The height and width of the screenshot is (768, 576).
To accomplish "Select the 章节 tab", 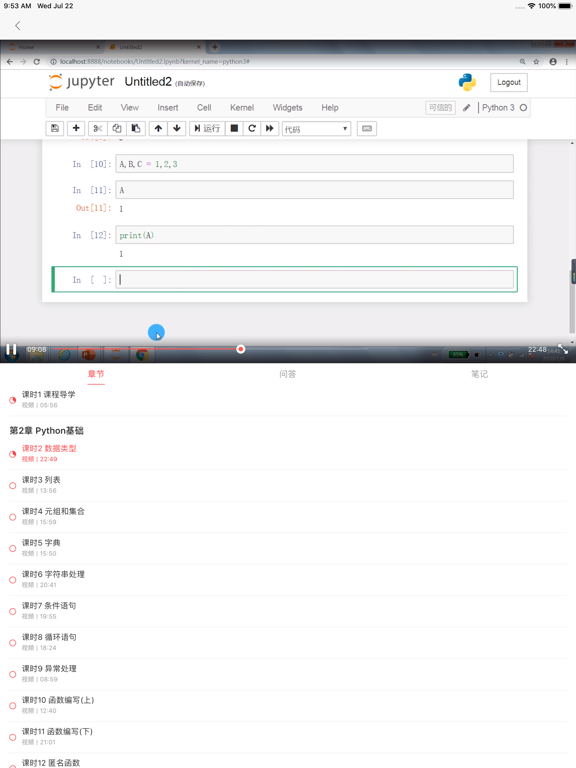I will click(96, 374).
